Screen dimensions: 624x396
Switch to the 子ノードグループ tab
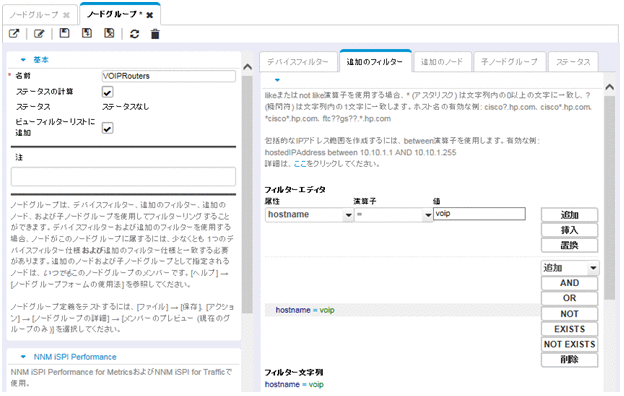tap(509, 62)
